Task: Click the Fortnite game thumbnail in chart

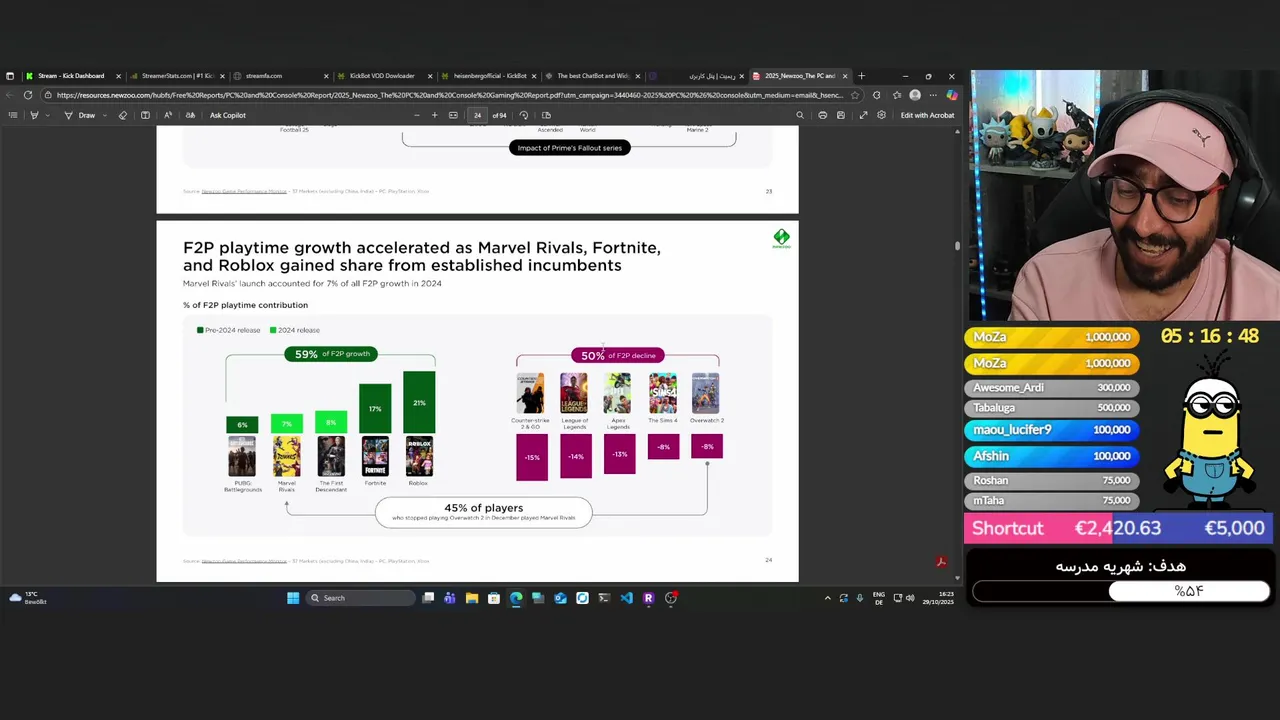Action: point(375,457)
